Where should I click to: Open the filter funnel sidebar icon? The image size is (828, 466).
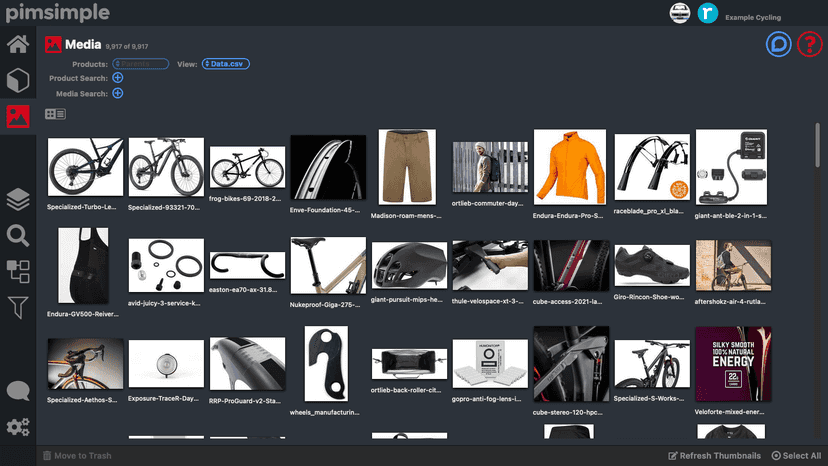coord(18,307)
